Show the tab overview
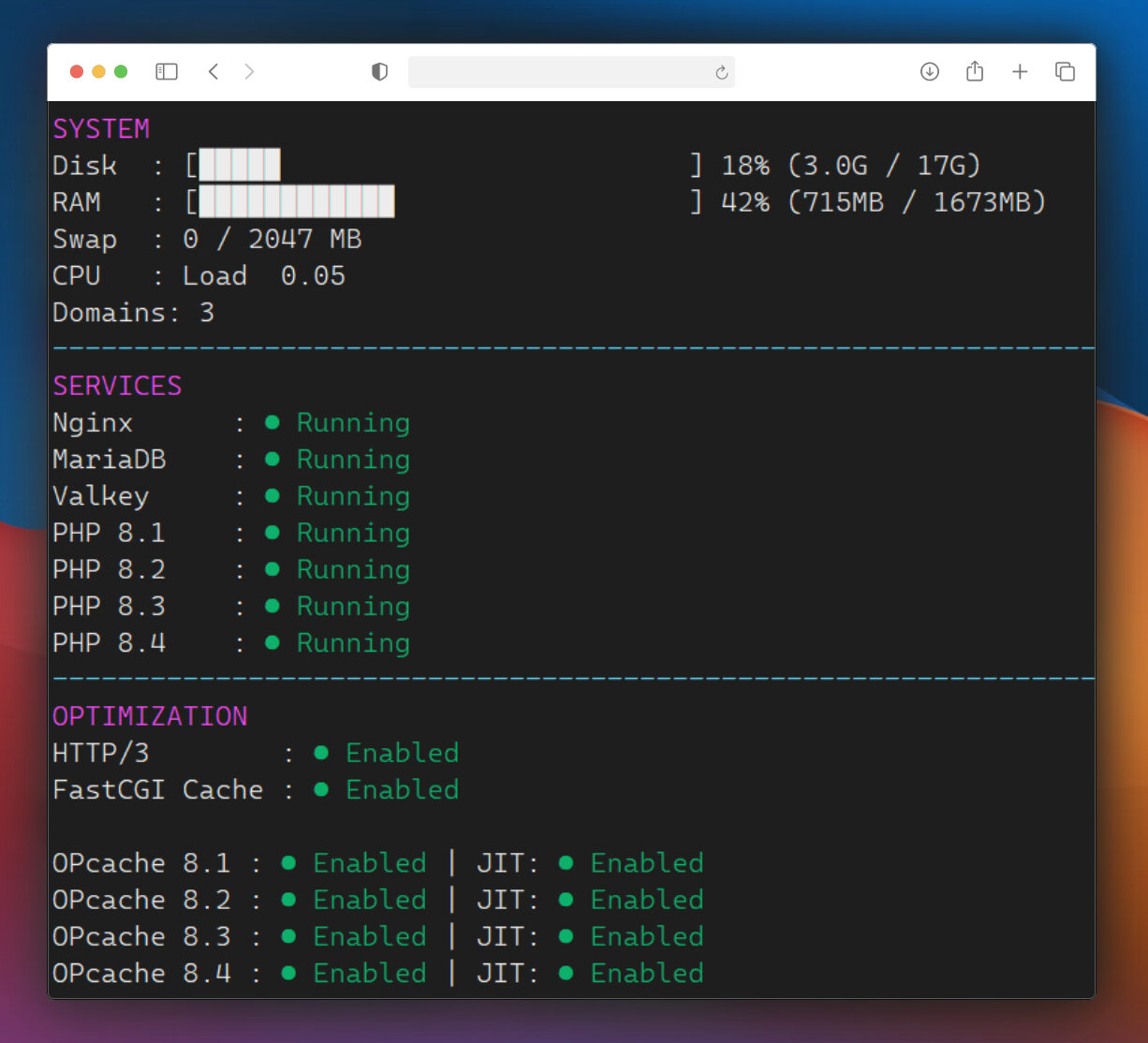This screenshot has height=1043, width=1148. click(1065, 72)
